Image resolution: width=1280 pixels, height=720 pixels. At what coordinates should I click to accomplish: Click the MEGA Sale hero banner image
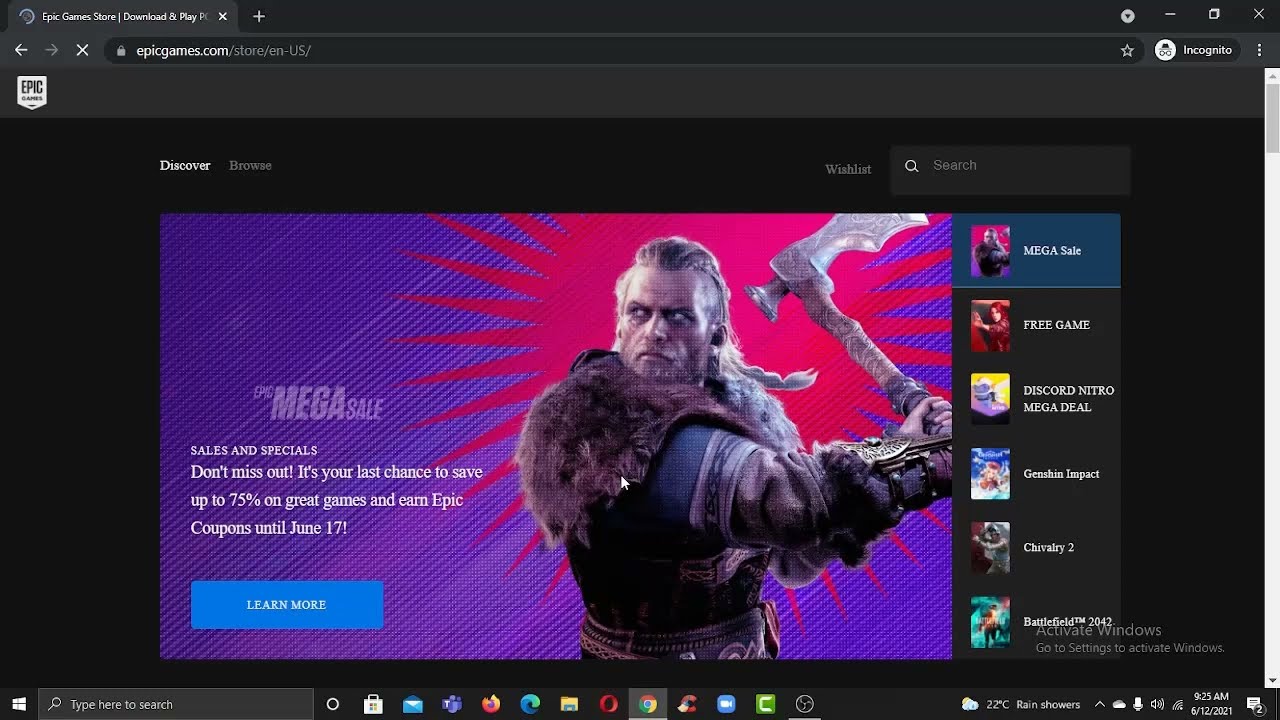click(556, 436)
